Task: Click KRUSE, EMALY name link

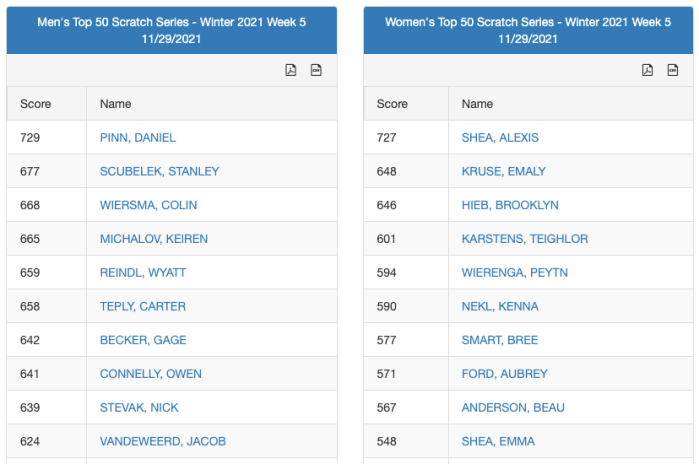Action: click(x=504, y=171)
